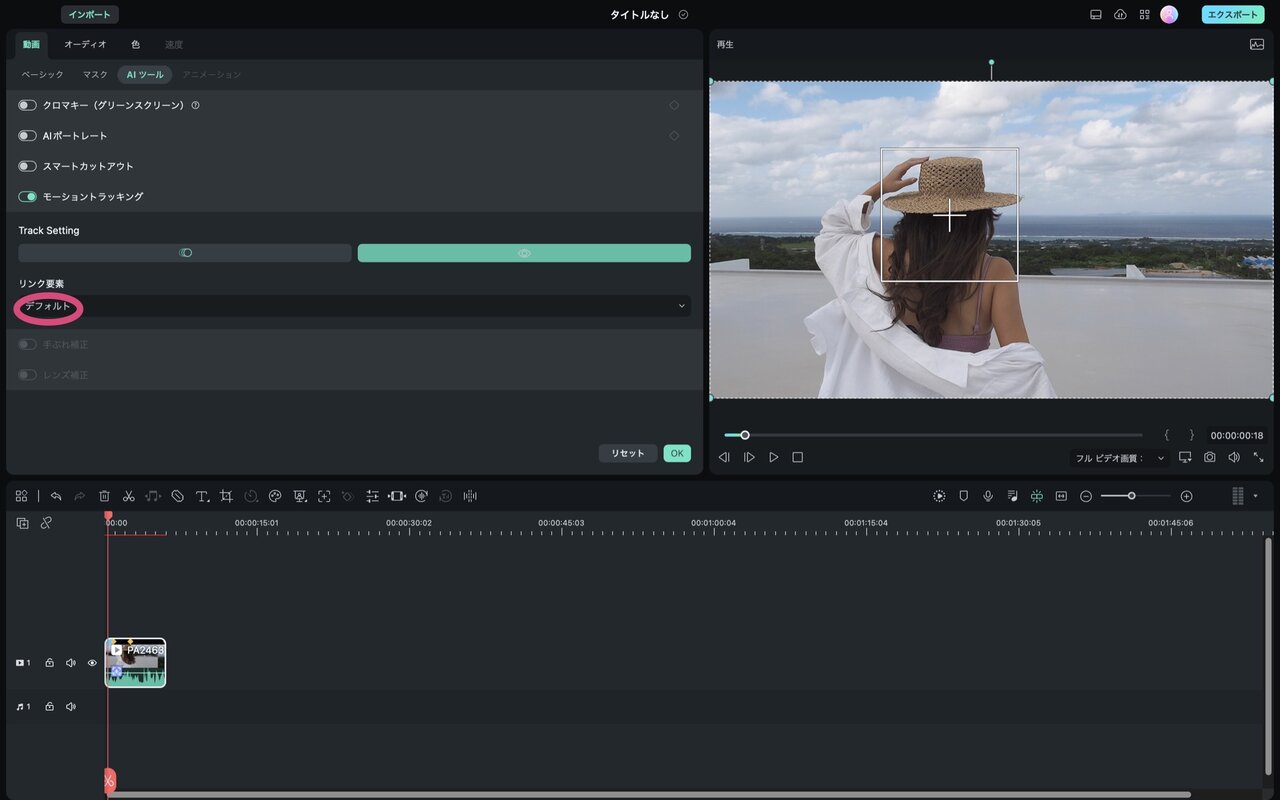Take a snapshot with camera icon
Image resolution: width=1280 pixels, height=800 pixels.
[x=1210, y=457]
